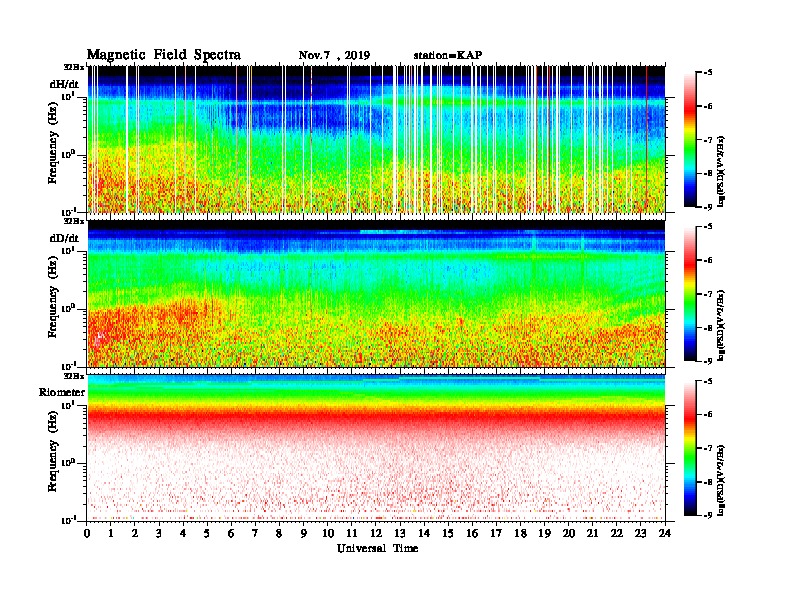Click hour tick label "24" on time axis
This screenshot has height=612, width=792.
tap(665, 534)
